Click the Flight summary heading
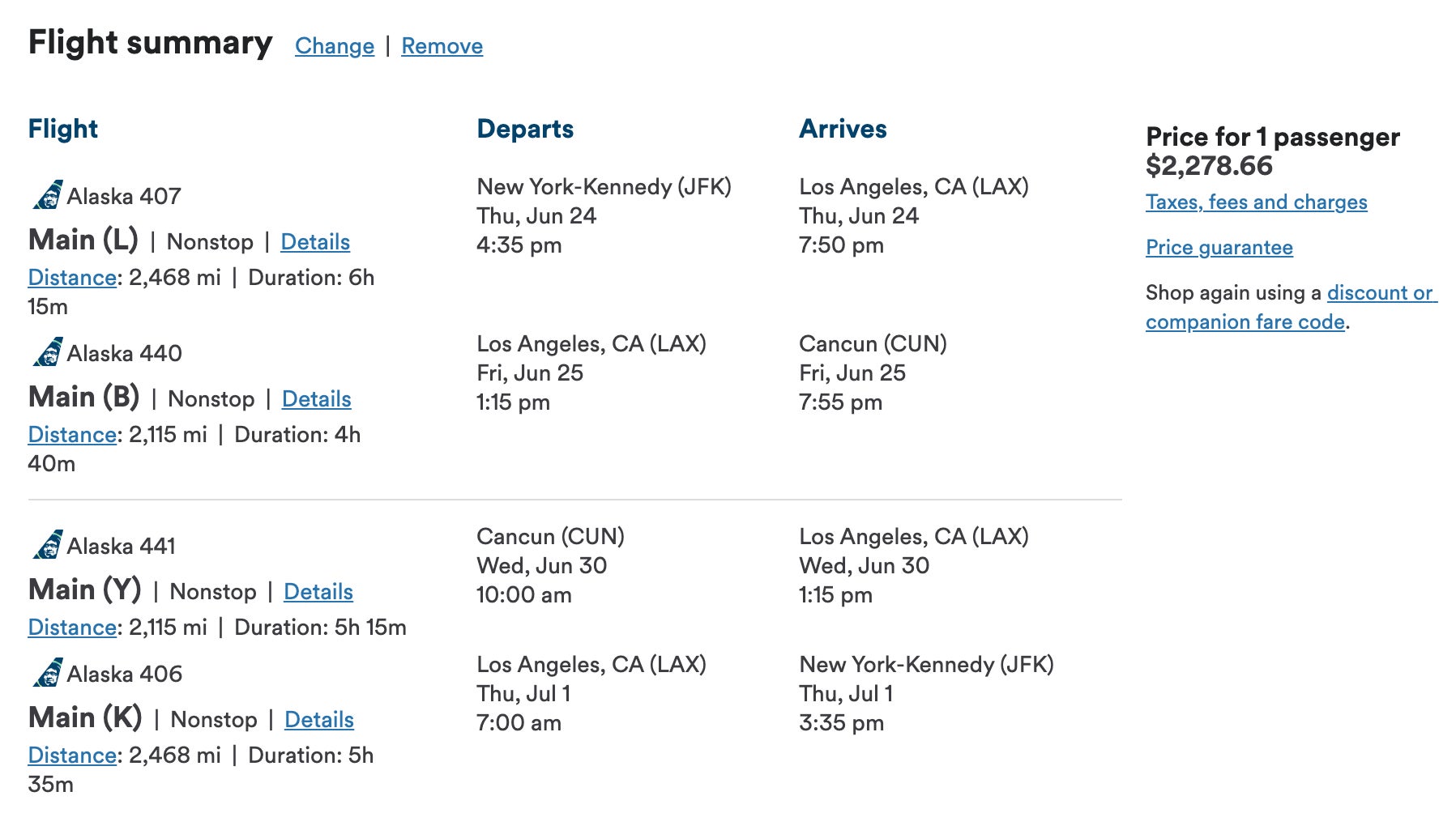Screen dimensions: 1456x813 coord(150,43)
